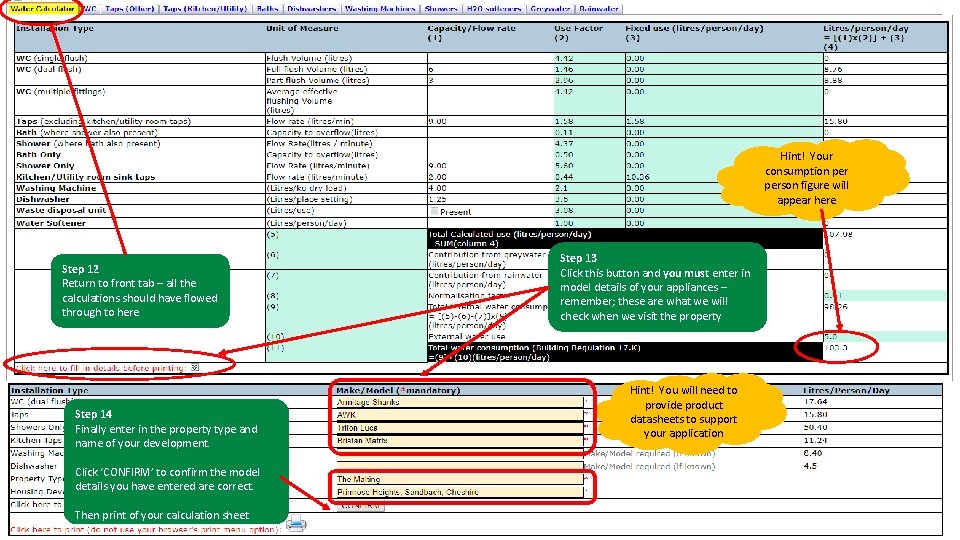Click the Washing Machine make/model field
This screenshot has height=540, width=960.
pyautogui.click(x=459, y=454)
